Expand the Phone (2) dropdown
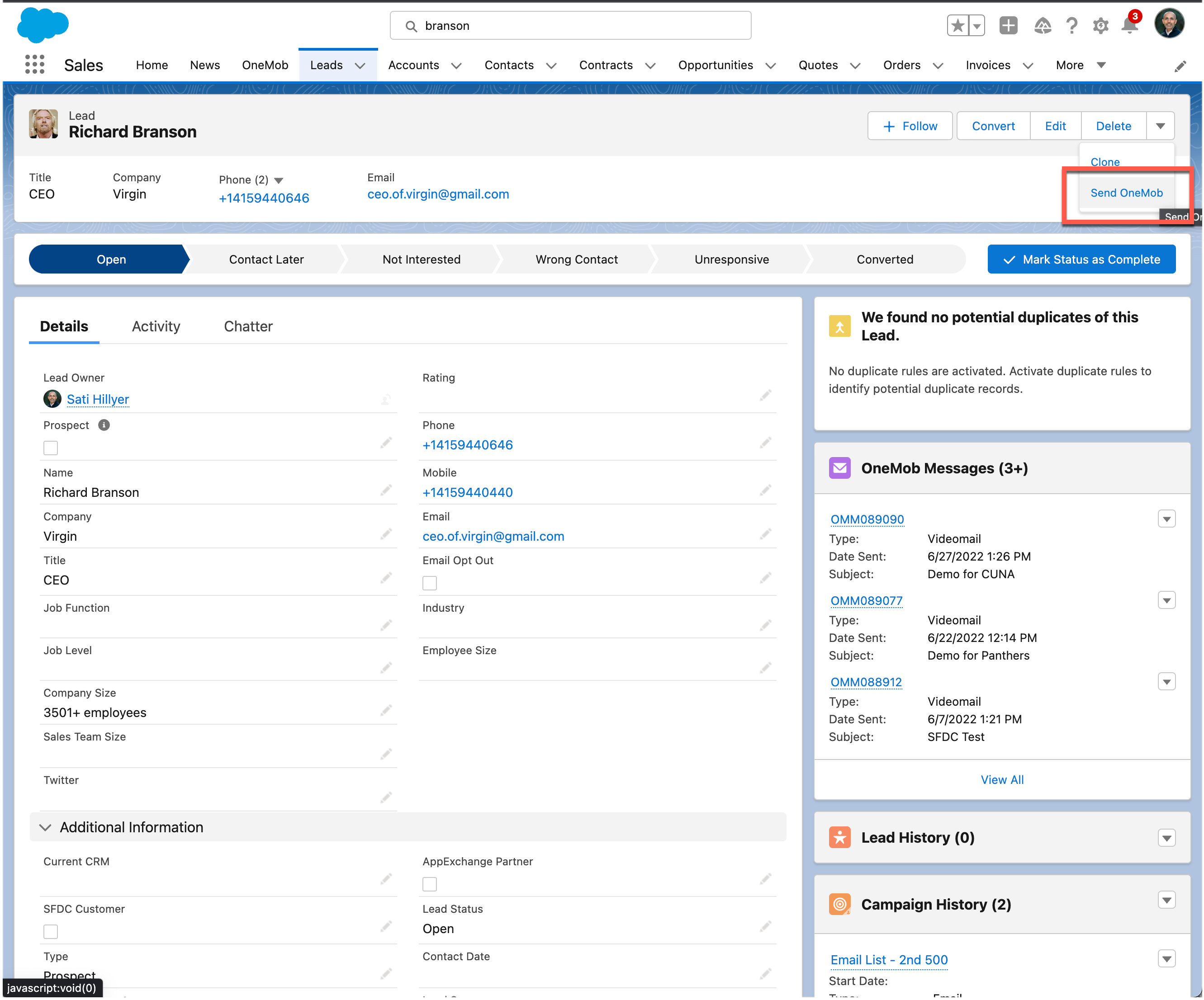This screenshot has width=1204, height=1000. click(x=279, y=180)
